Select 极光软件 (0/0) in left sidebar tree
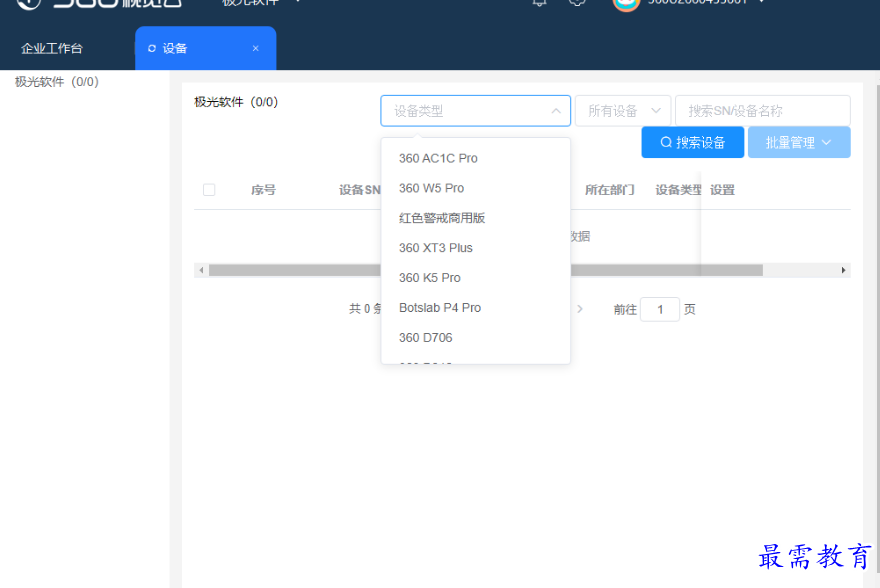Image resolution: width=880 pixels, height=588 pixels. (57, 82)
